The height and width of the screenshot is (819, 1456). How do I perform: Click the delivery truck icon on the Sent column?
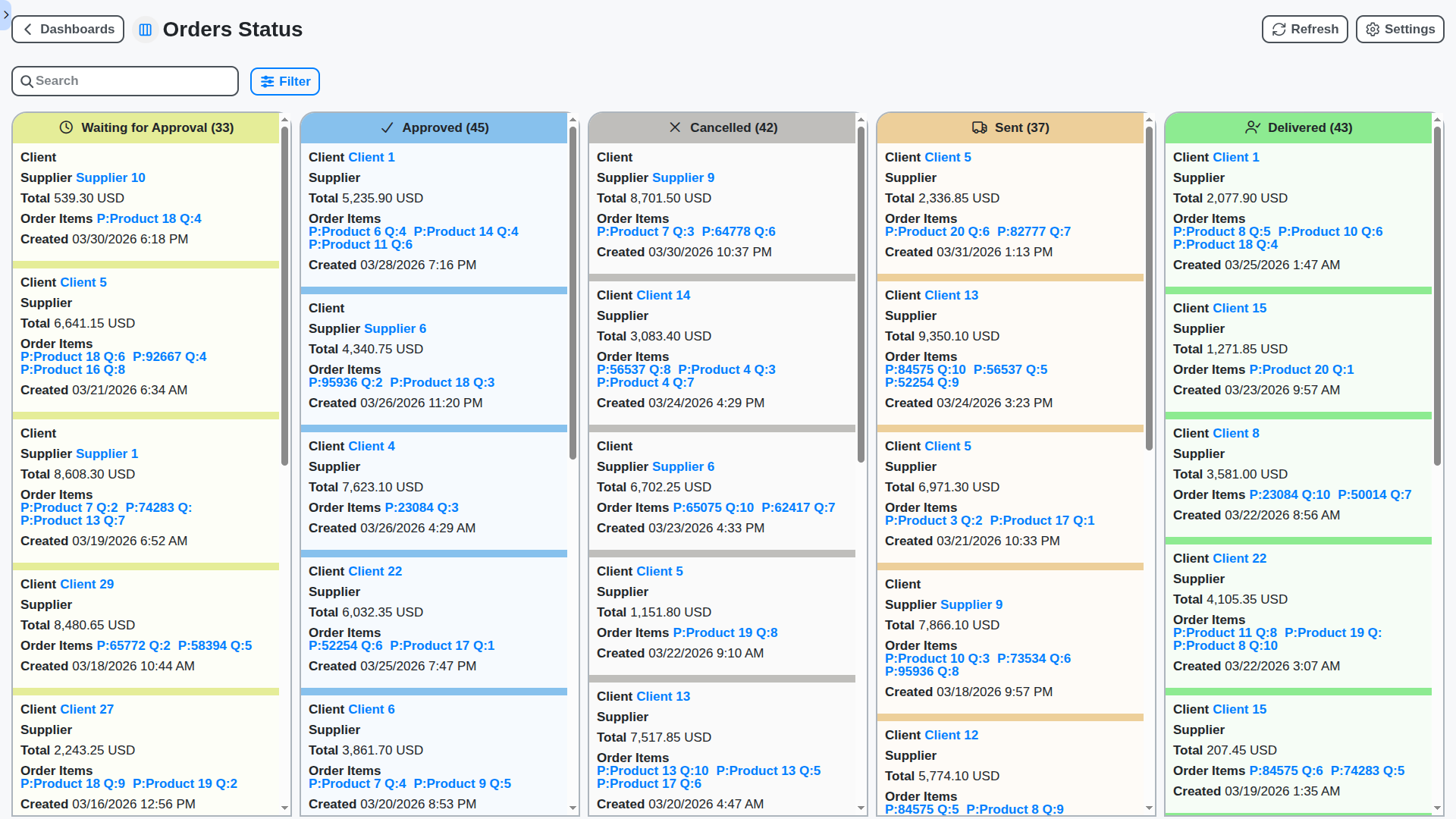click(980, 127)
